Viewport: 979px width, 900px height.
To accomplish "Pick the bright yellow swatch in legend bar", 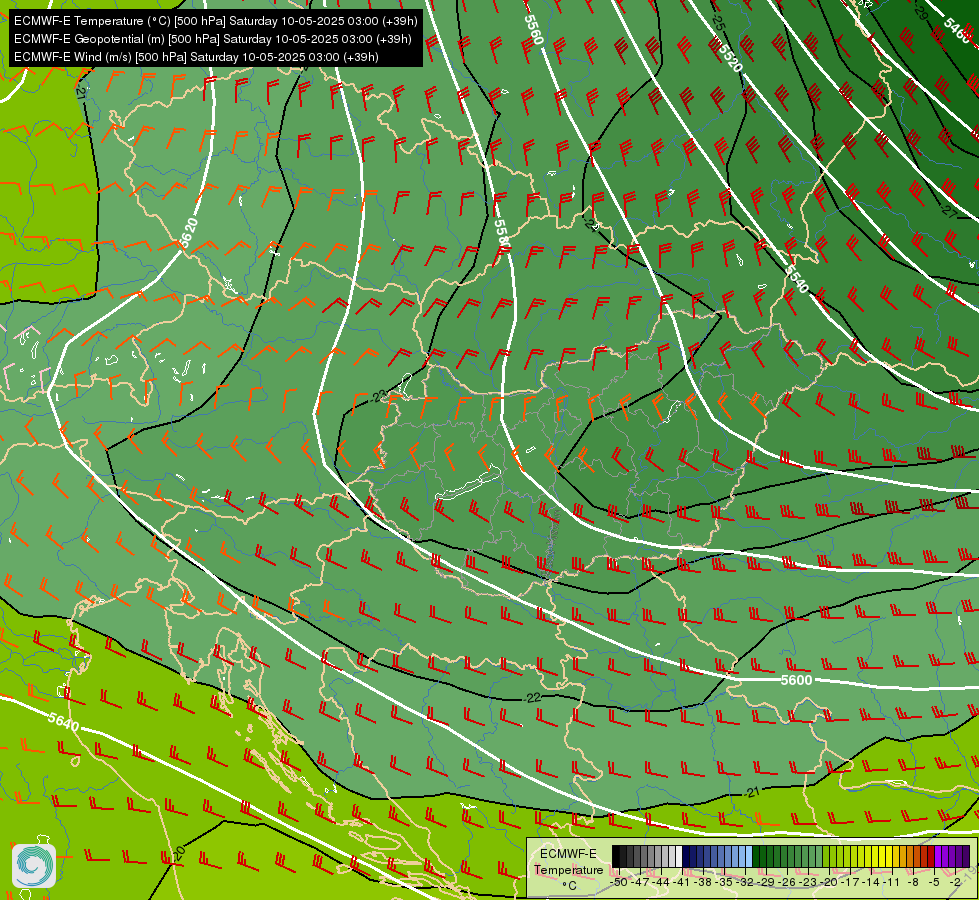I will (x=882, y=856).
